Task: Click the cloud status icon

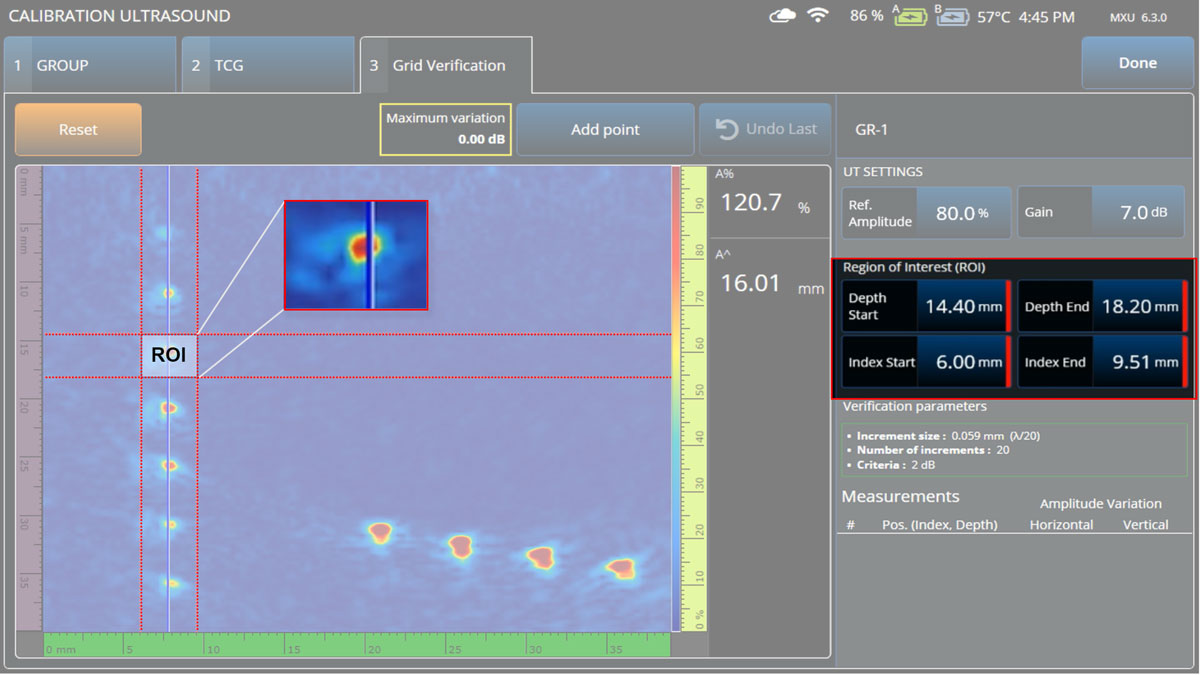Action: [x=782, y=16]
